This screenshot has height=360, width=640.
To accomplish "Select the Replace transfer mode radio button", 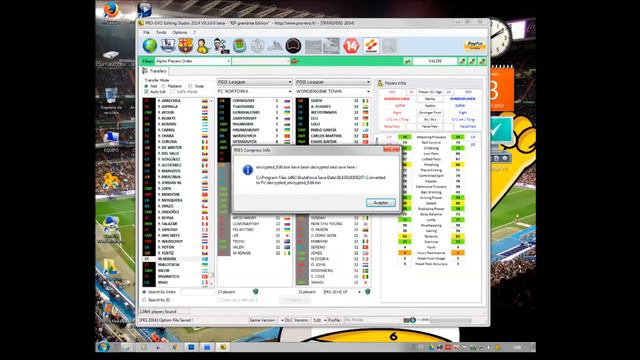I will pyautogui.click(x=163, y=86).
